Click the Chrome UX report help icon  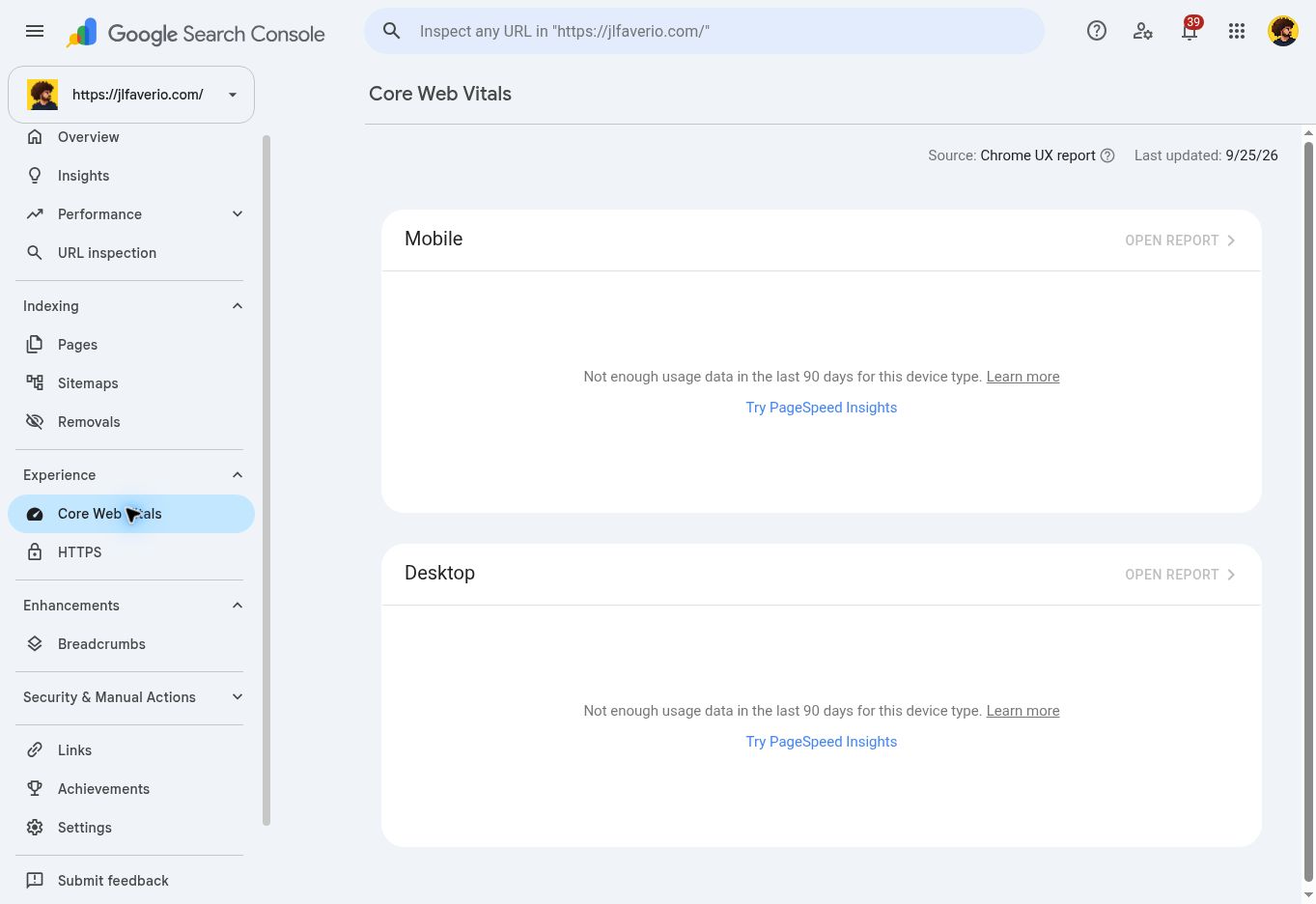pyautogui.click(x=1107, y=155)
